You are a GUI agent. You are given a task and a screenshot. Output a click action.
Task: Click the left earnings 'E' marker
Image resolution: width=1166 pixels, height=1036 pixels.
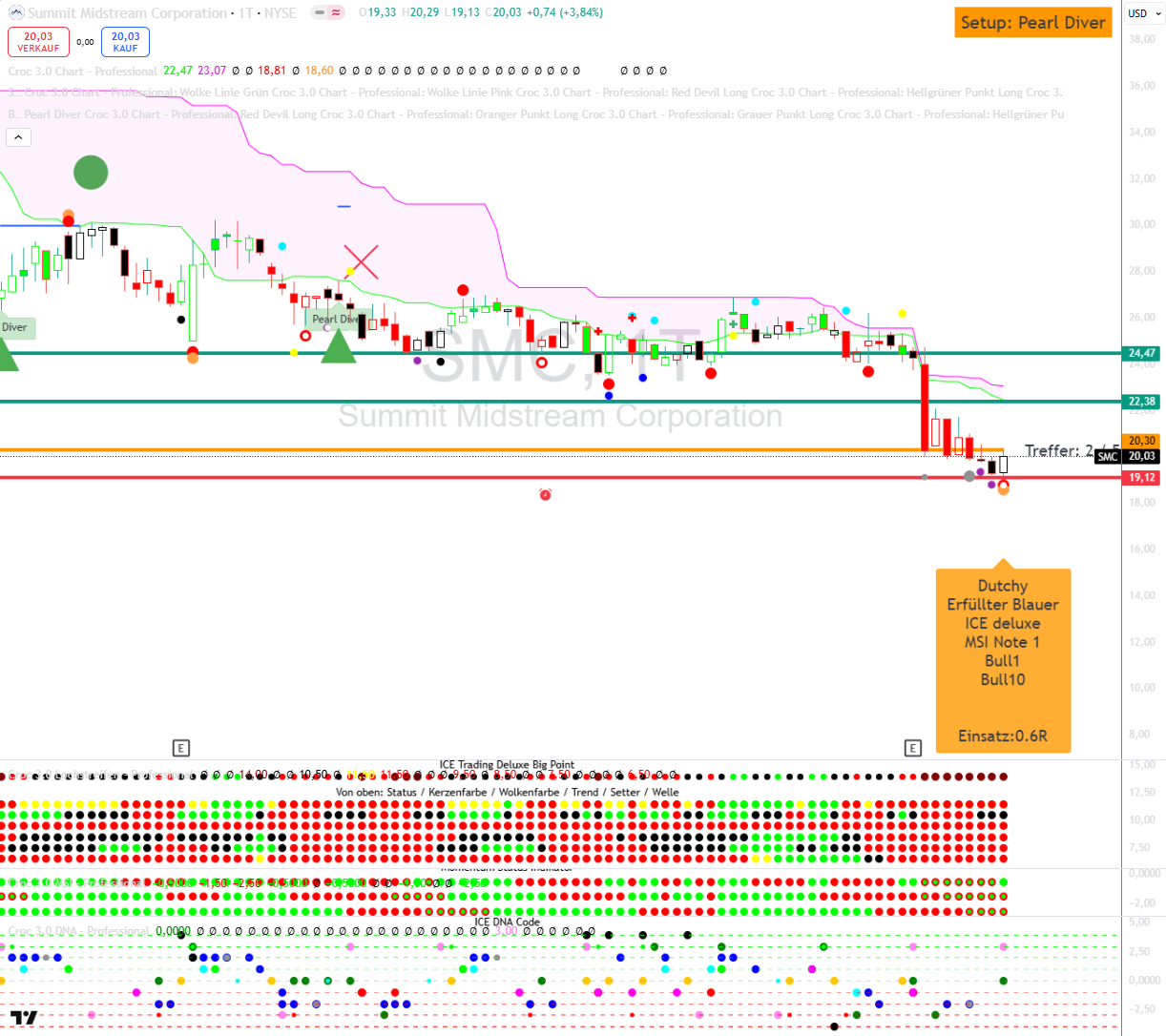[x=180, y=748]
